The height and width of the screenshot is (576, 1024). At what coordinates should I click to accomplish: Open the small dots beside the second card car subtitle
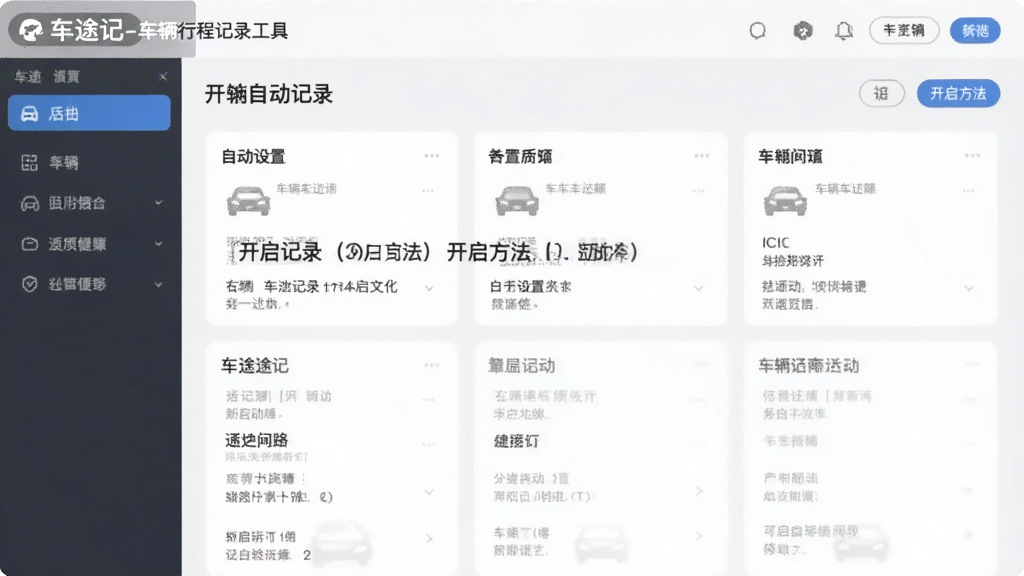(x=698, y=191)
